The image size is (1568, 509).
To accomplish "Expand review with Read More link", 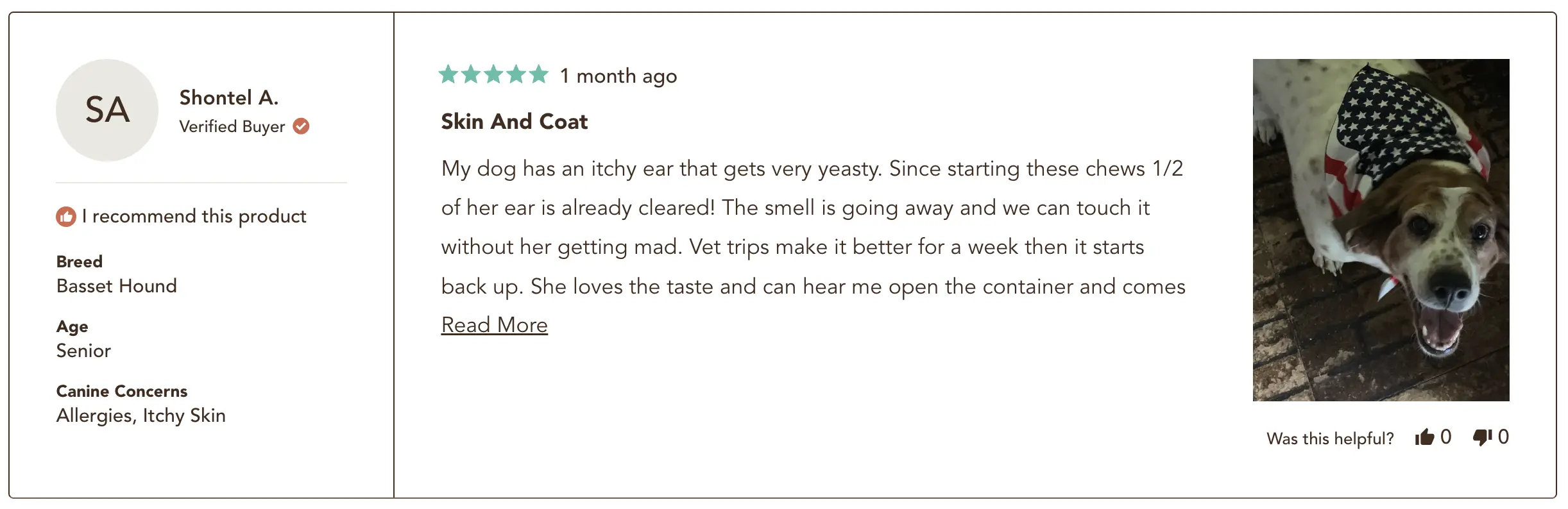I will point(494,325).
